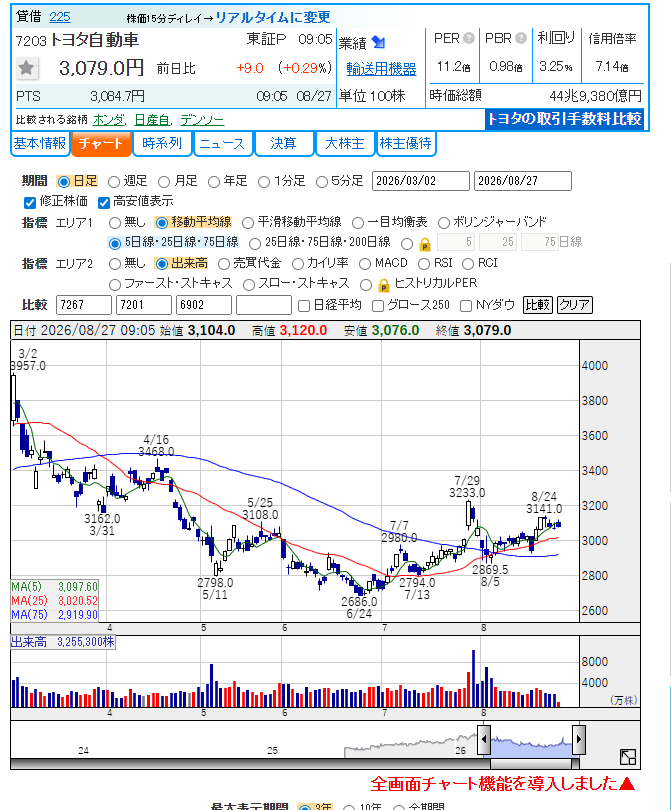
Task: Click the premium lock icon beside custom moving average
Action: [425, 244]
